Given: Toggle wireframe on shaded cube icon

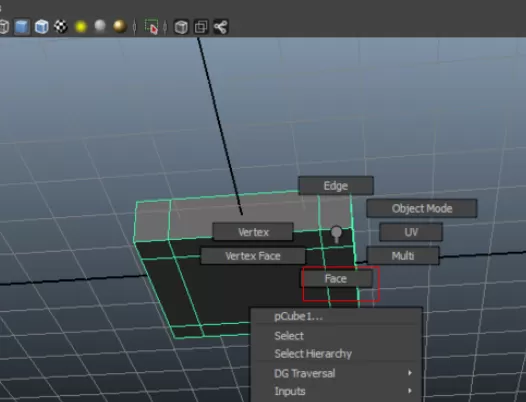Looking at the screenshot, I should pyautogui.click(x=42, y=27).
